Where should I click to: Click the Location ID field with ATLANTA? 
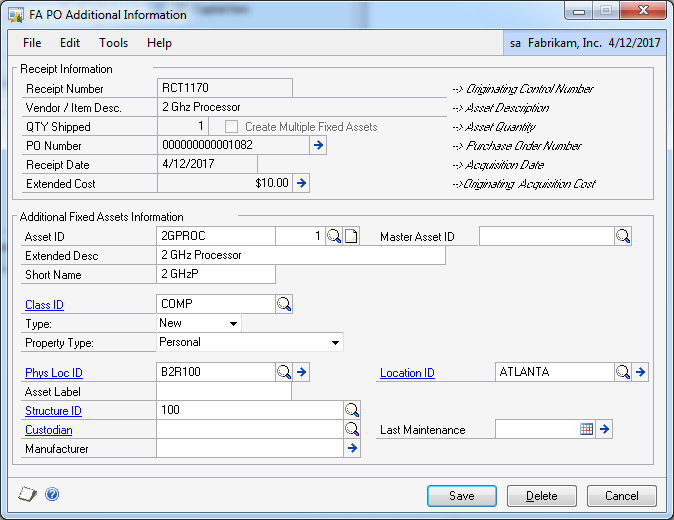click(x=555, y=372)
